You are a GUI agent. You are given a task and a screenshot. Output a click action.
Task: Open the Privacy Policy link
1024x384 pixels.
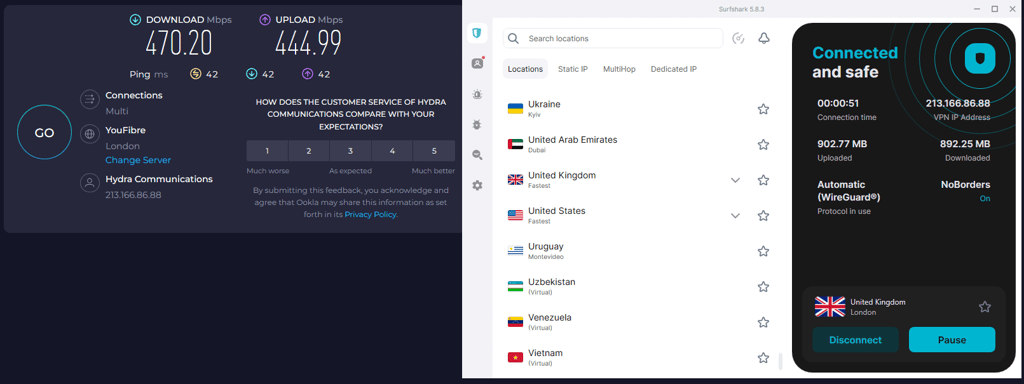point(370,214)
